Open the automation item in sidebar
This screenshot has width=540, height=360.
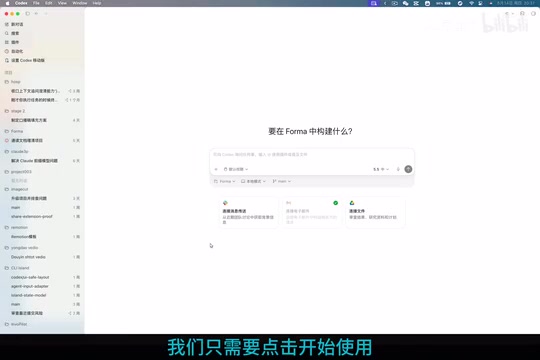[14, 51]
